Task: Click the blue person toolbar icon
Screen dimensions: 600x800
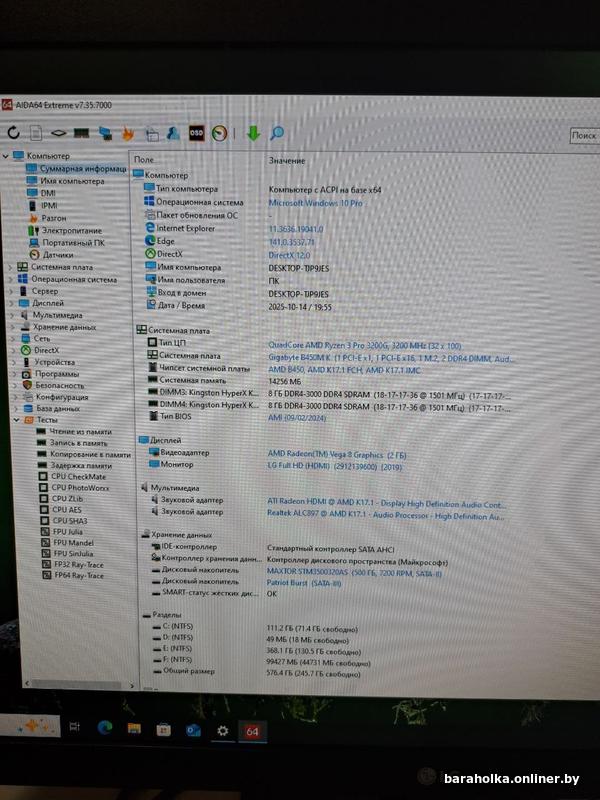Action: point(173,134)
